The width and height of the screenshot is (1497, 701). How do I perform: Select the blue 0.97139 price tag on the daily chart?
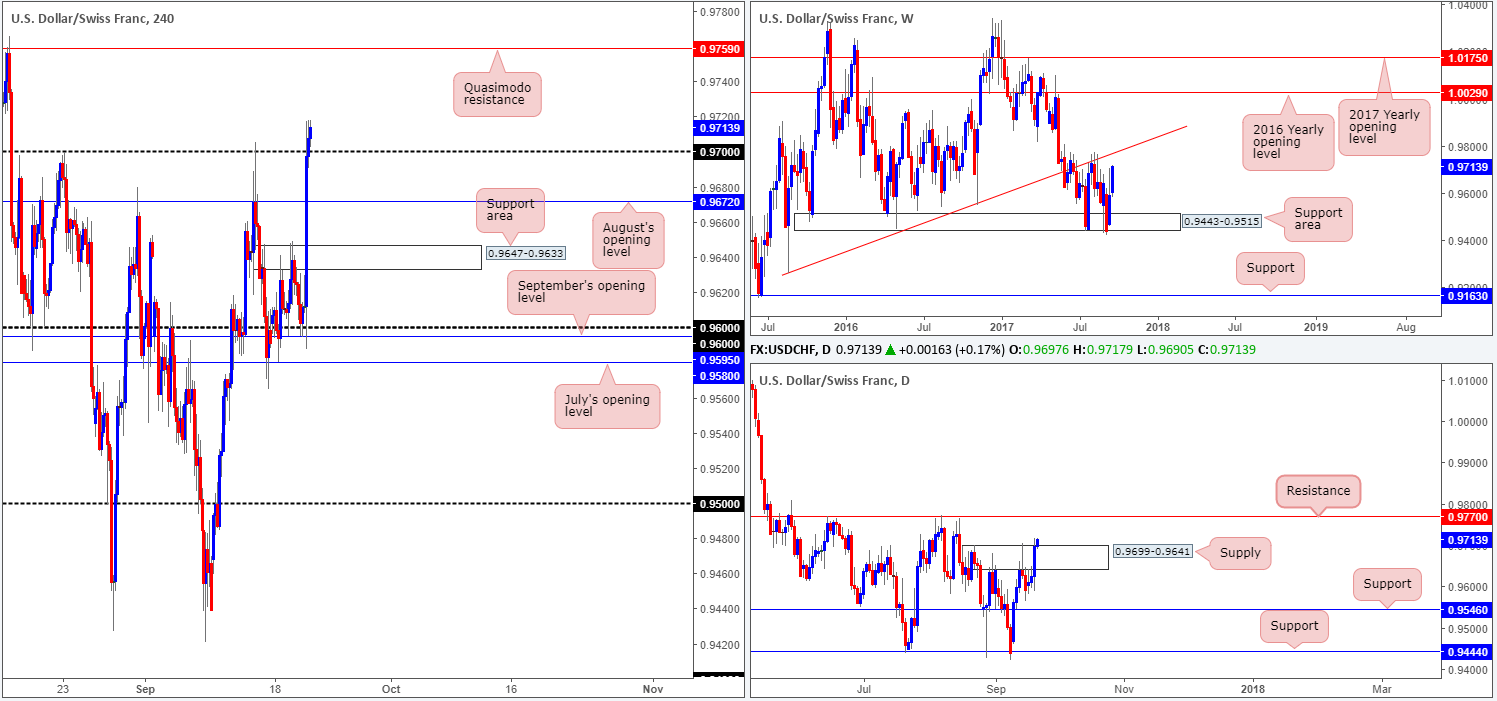[1468, 540]
